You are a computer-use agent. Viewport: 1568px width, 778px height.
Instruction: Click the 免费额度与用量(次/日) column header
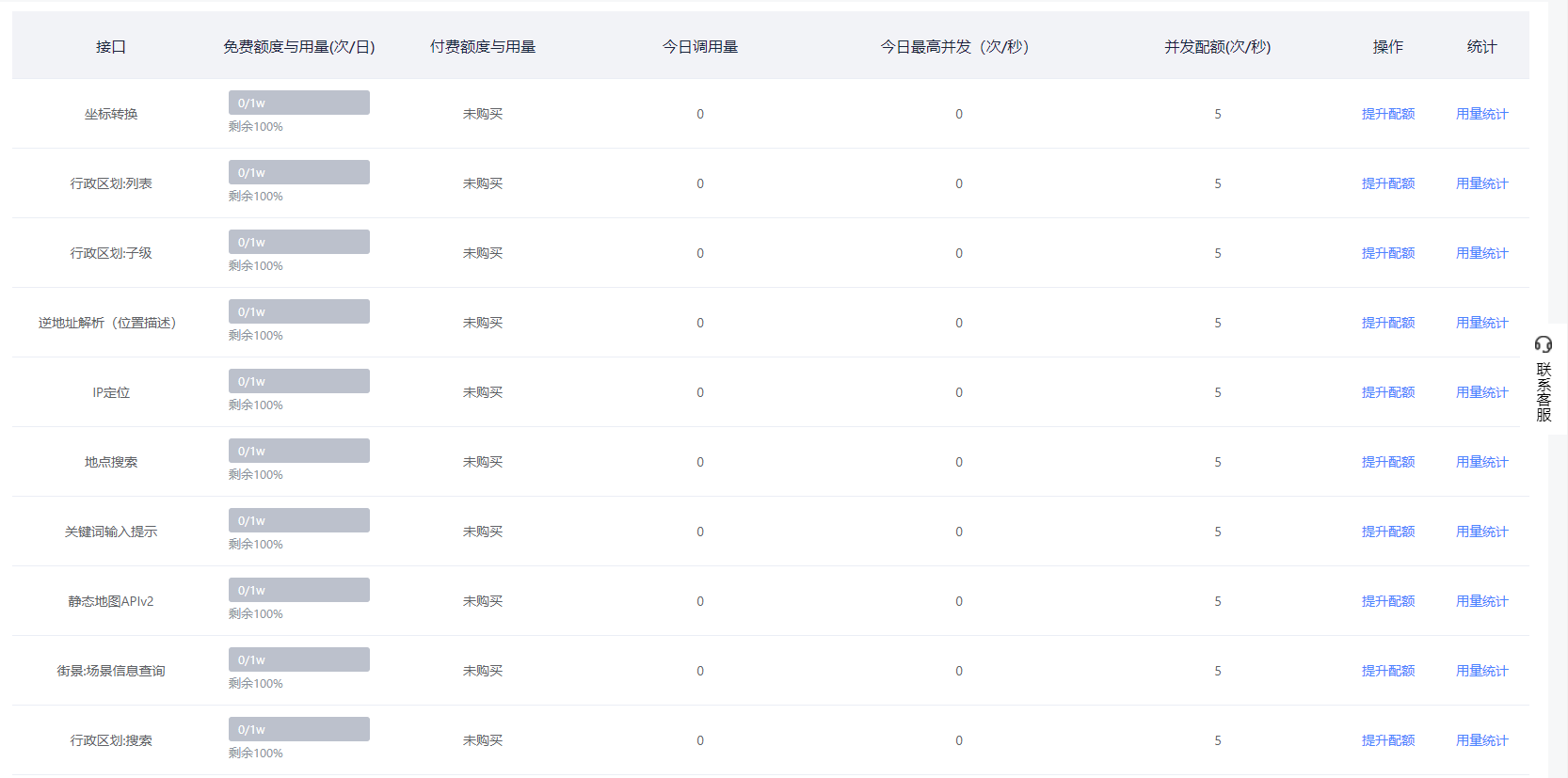[299, 46]
